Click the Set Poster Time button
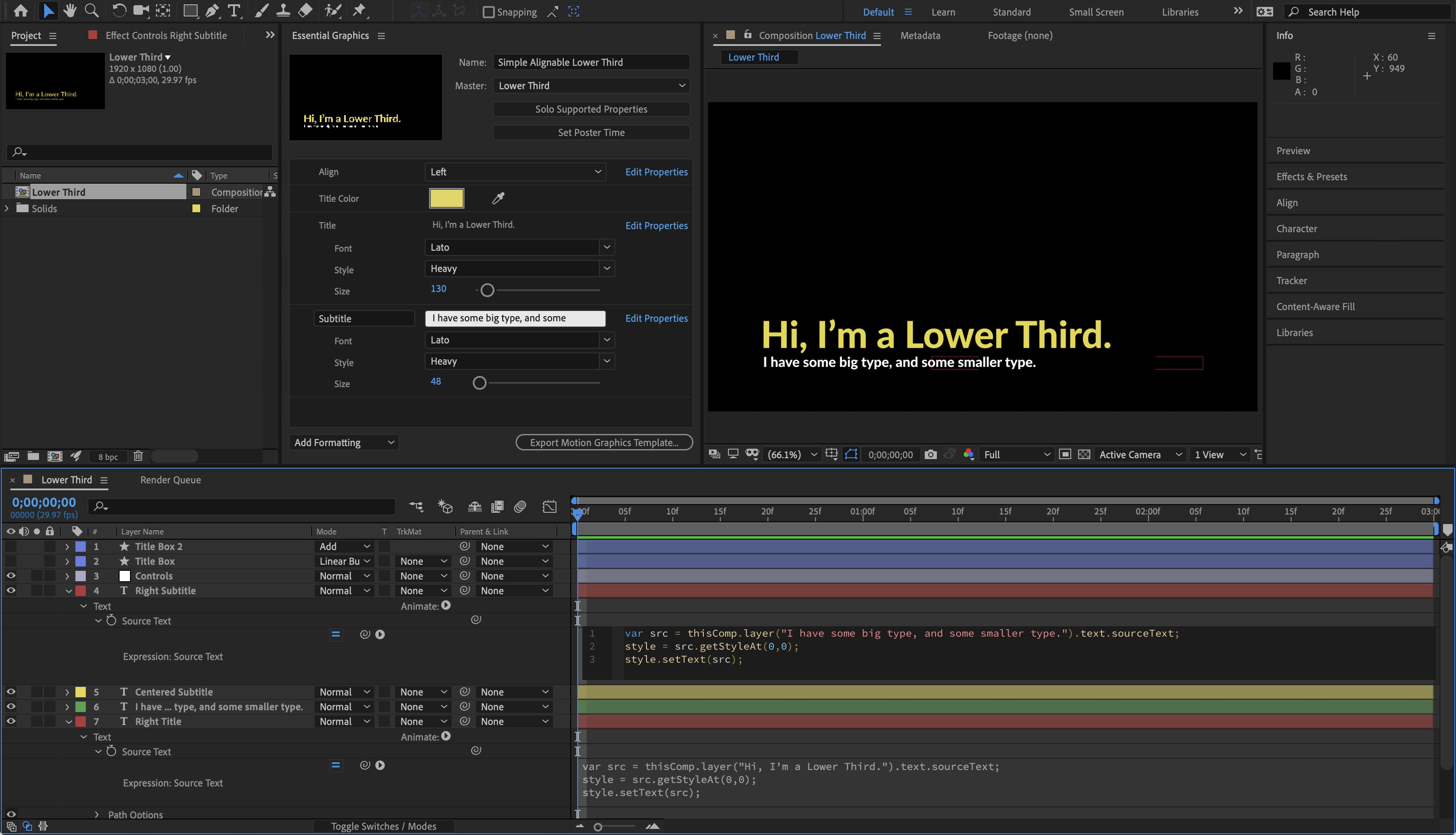The width and height of the screenshot is (1456, 835). [x=591, y=133]
